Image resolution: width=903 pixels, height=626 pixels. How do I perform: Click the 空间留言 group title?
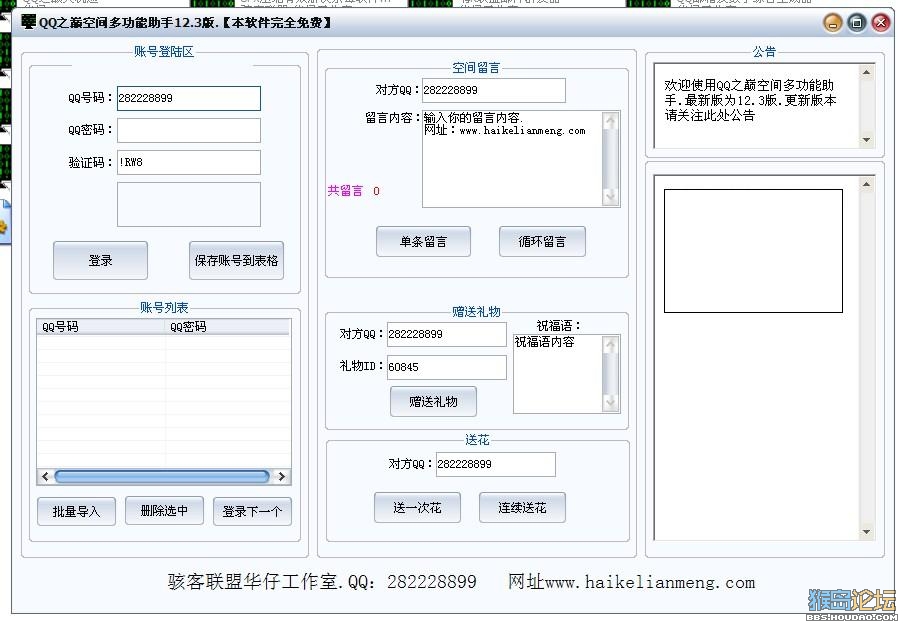pyautogui.click(x=476, y=68)
